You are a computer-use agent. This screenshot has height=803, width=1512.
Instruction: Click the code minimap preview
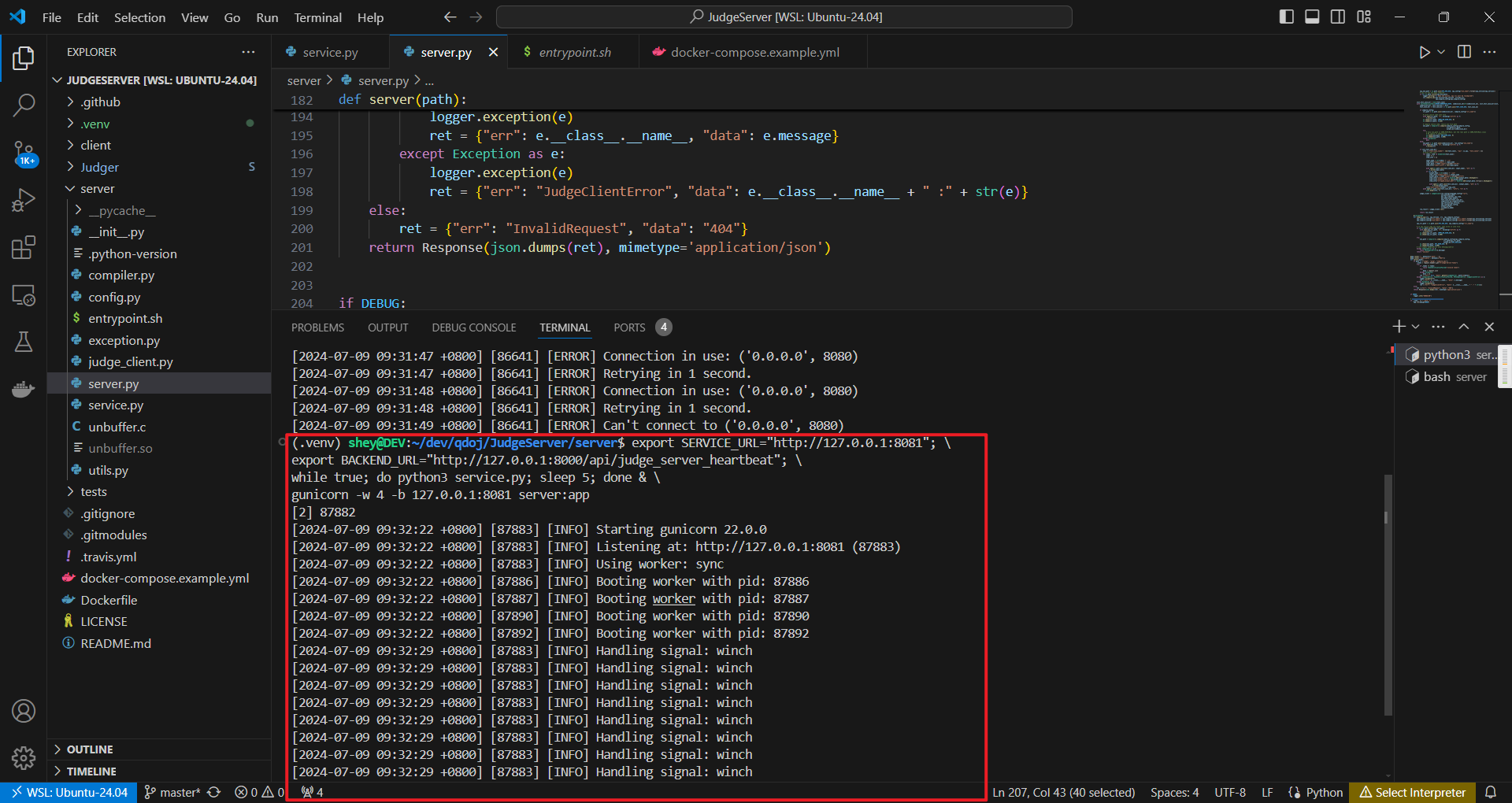pyautogui.click(x=1454, y=197)
